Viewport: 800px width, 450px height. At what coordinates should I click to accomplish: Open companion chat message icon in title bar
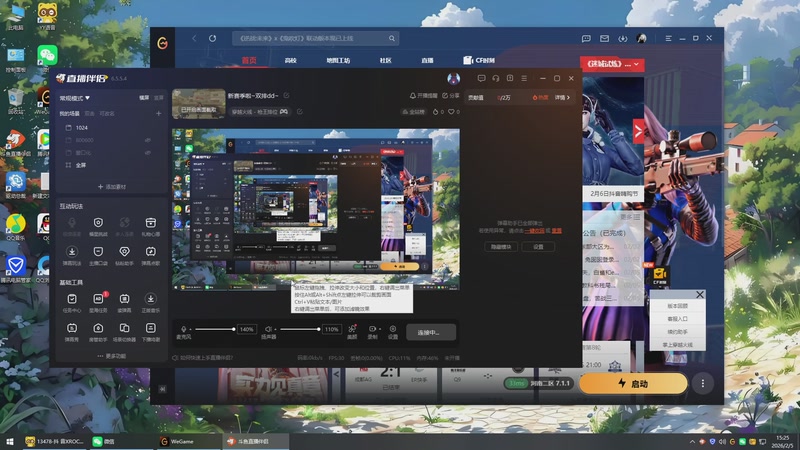(481, 79)
